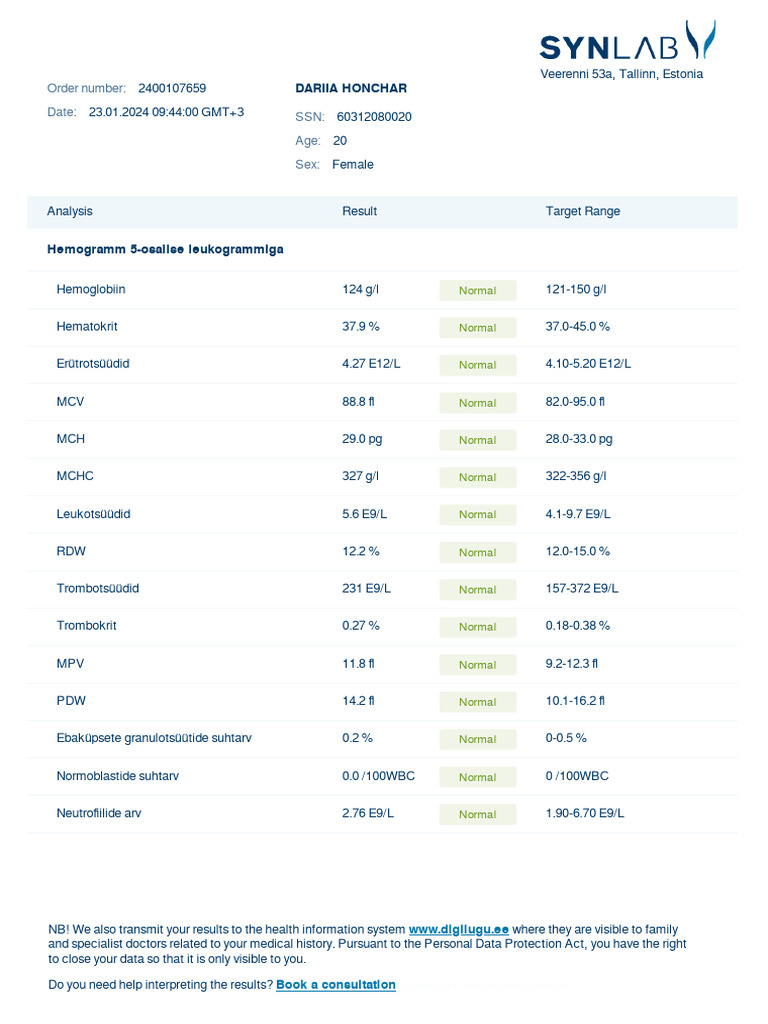
Task: Click the Target Range column header
Action: click(582, 211)
